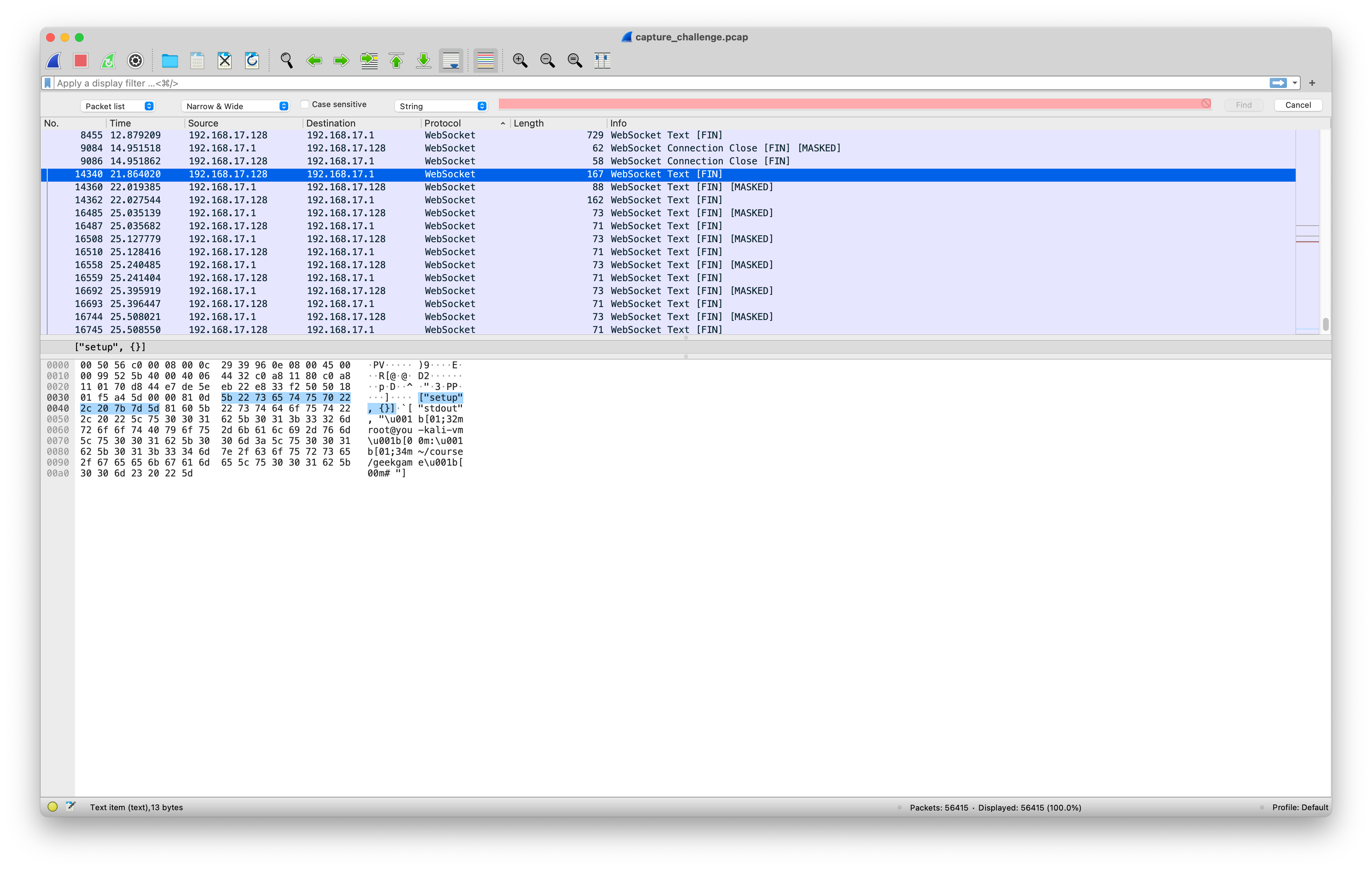This screenshot has height=870, width=1372.
Task: Zoom in on the main window text
Action: [520, 61]
